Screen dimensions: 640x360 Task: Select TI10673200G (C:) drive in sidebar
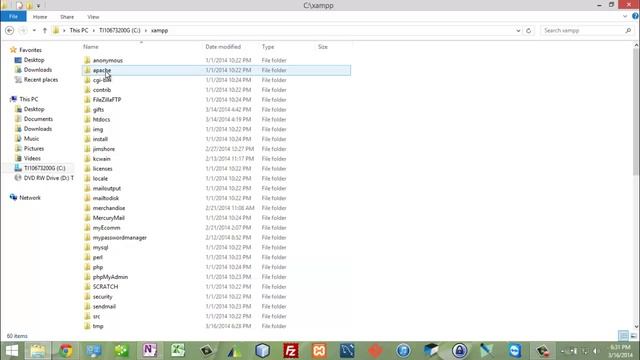pyautogui.click(x=44, y=168)
